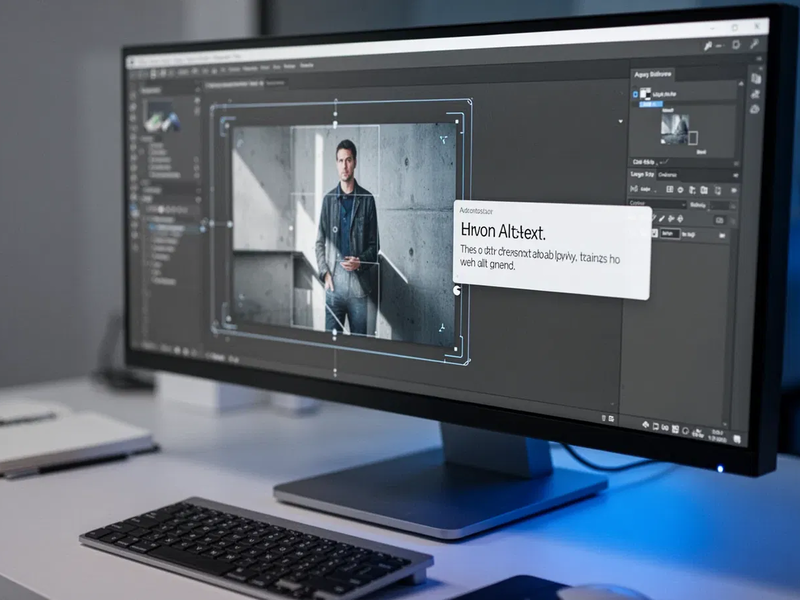Toggle the blue checkbox beside the top-right panel layer

[634, 94]
